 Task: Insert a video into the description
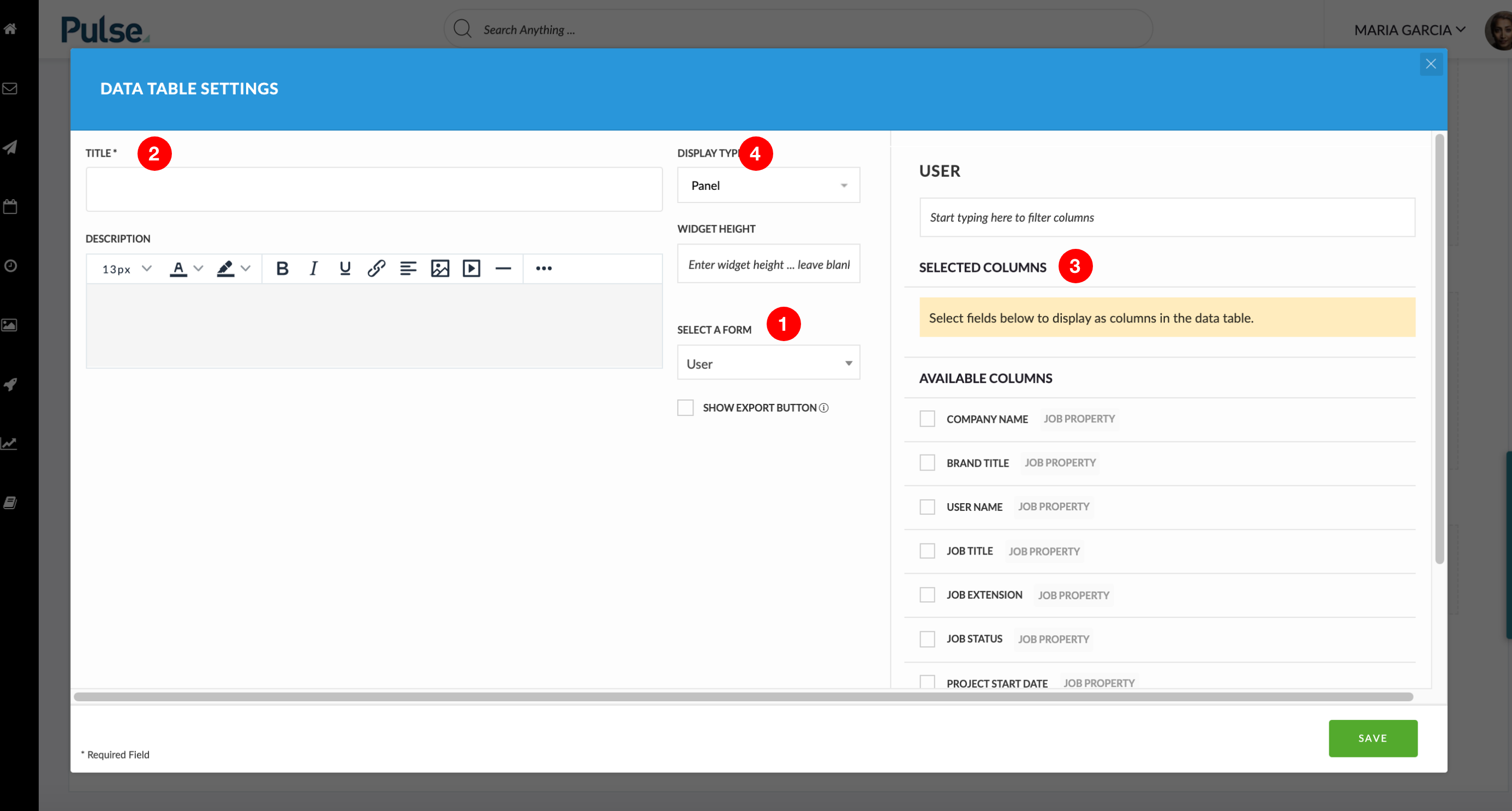[x=471, y=269]
